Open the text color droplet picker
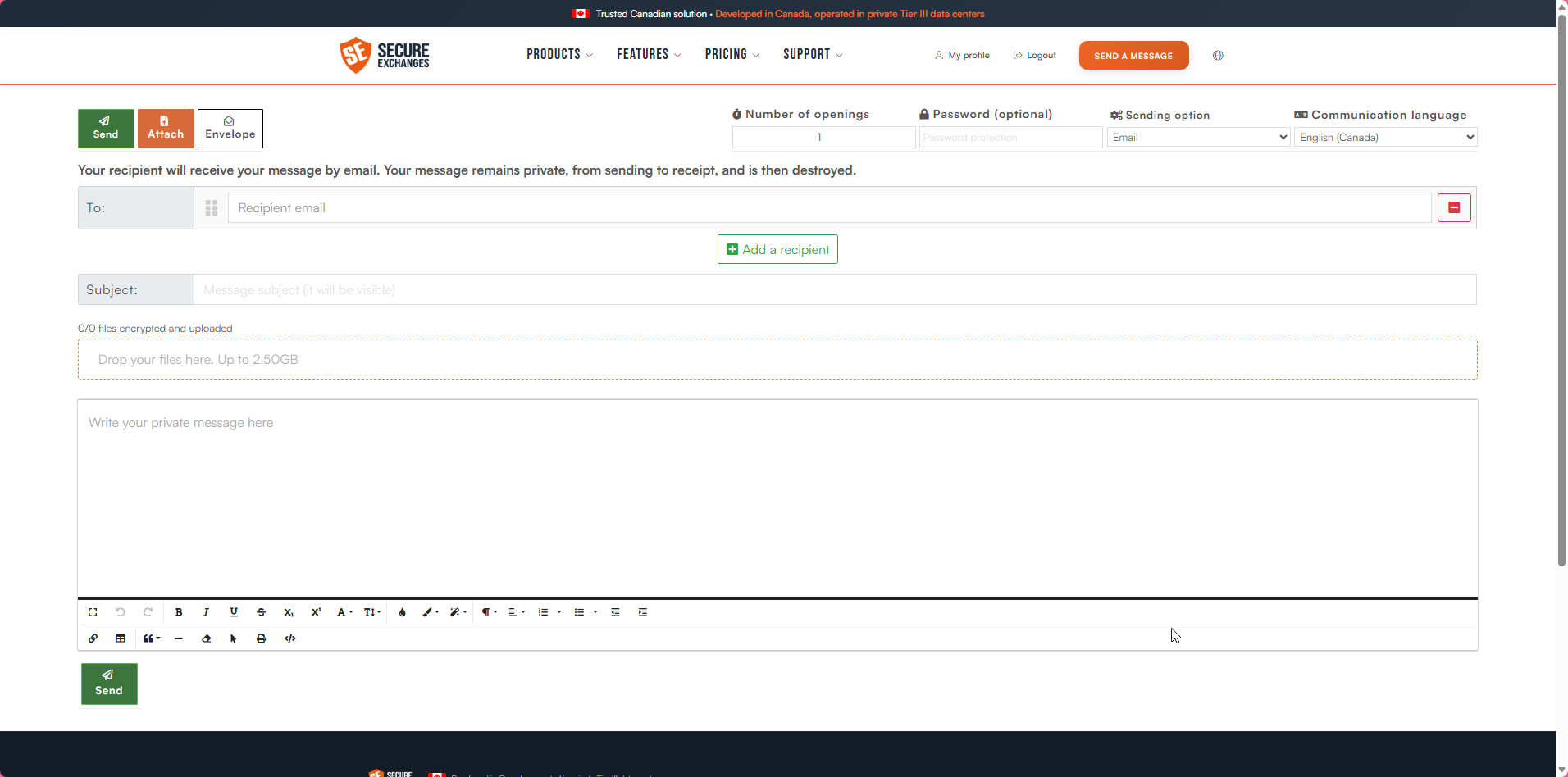The image size is (1568, 777). click(x=402, y=612)
